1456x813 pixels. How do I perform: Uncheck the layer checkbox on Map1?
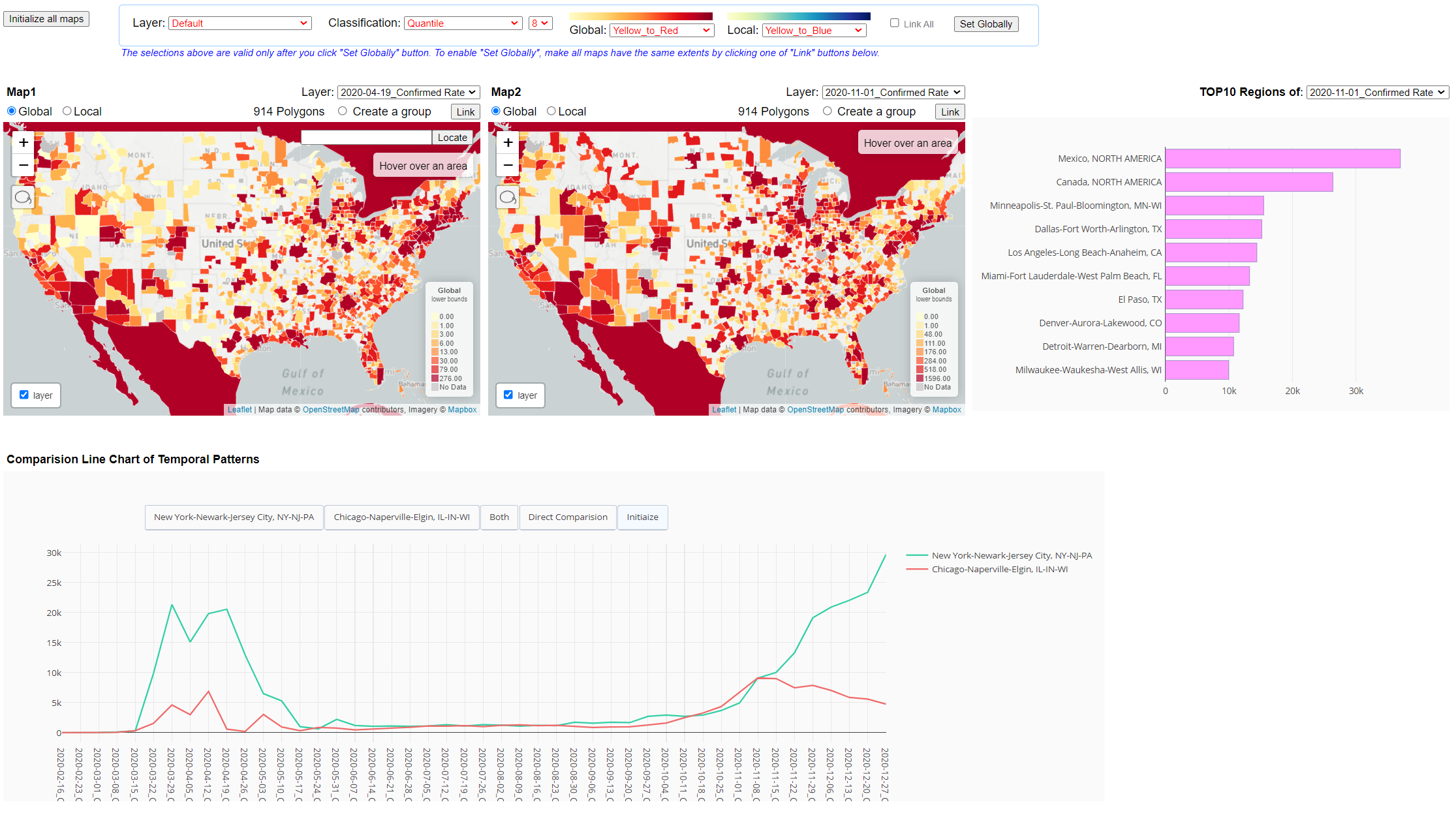[24, 395]
